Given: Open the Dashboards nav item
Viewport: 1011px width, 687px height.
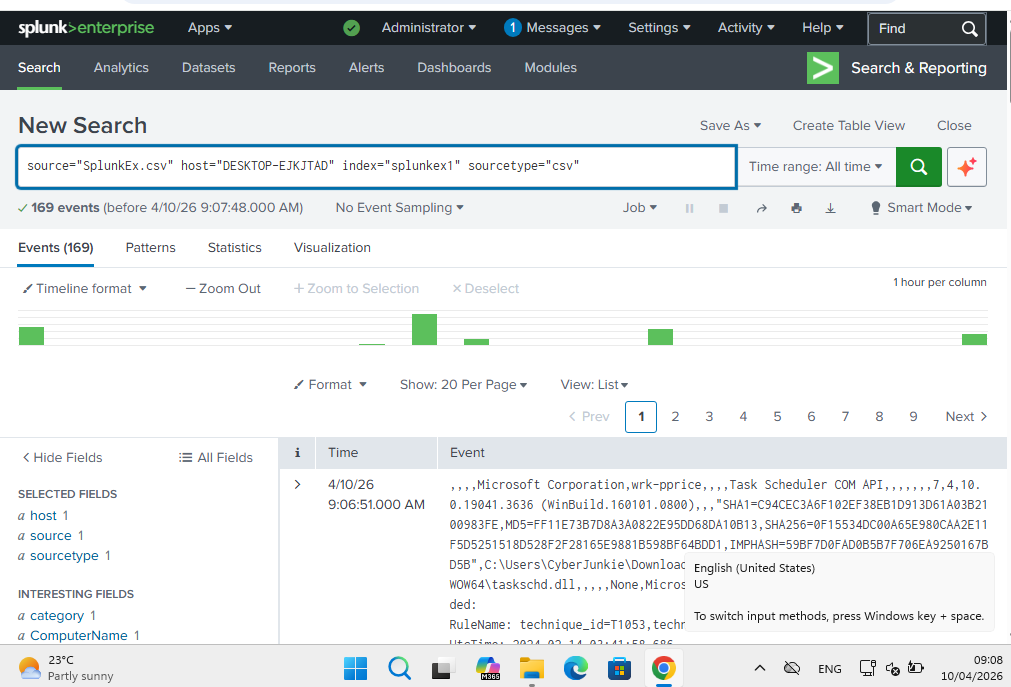Looking at the screenshot, I should [454, 68].
